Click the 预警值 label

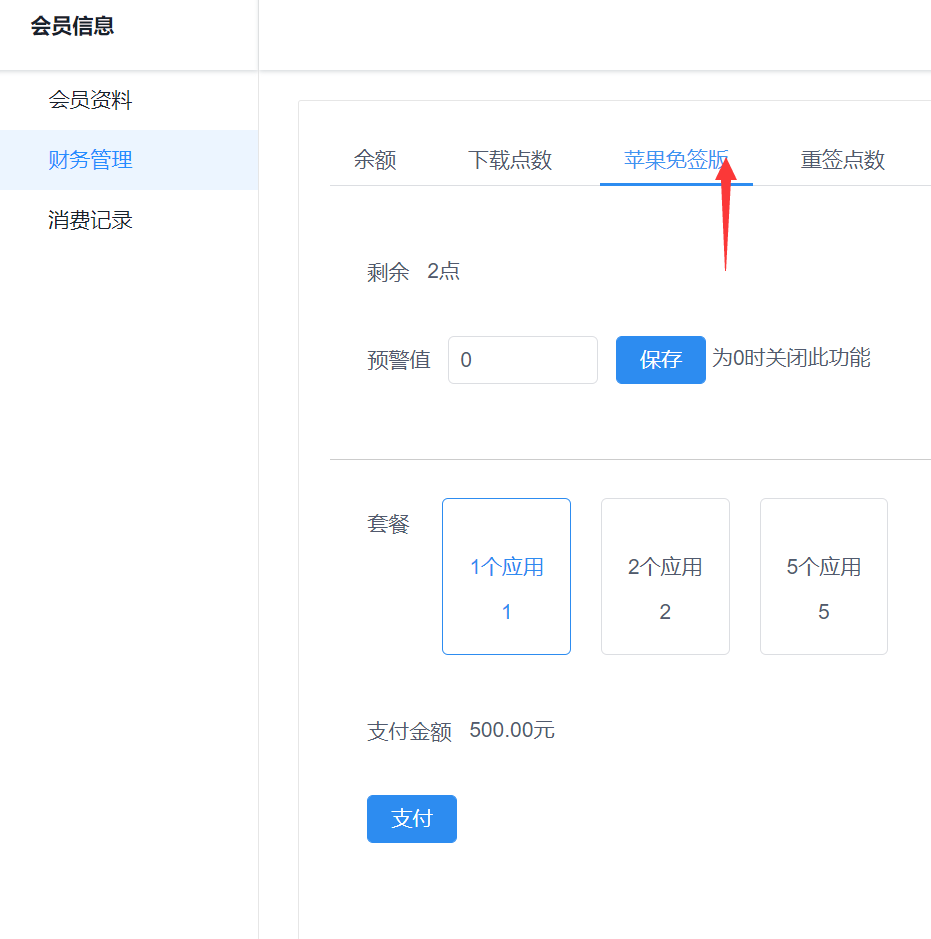click(x=399, y=360)
